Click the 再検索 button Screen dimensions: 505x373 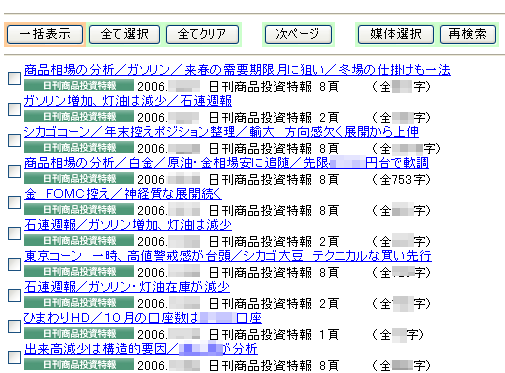(x=468, y=34)
